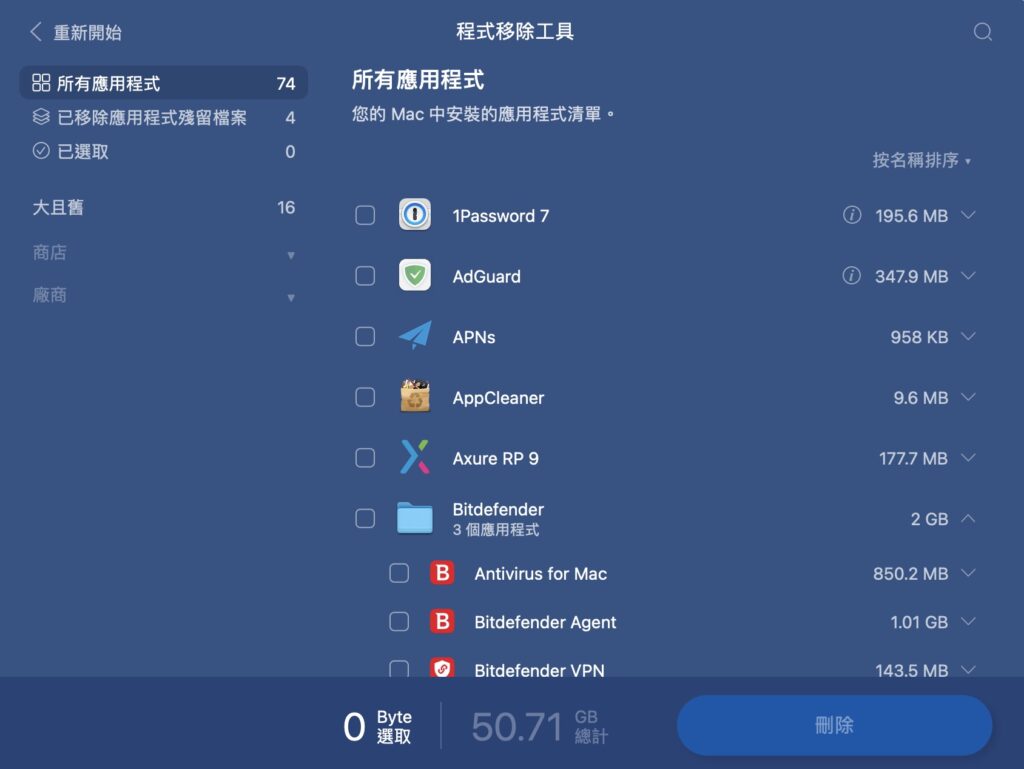Click the Bitdefender VPN shield icon
This screenshot has width=1024, height=769.
pos(442,668)
